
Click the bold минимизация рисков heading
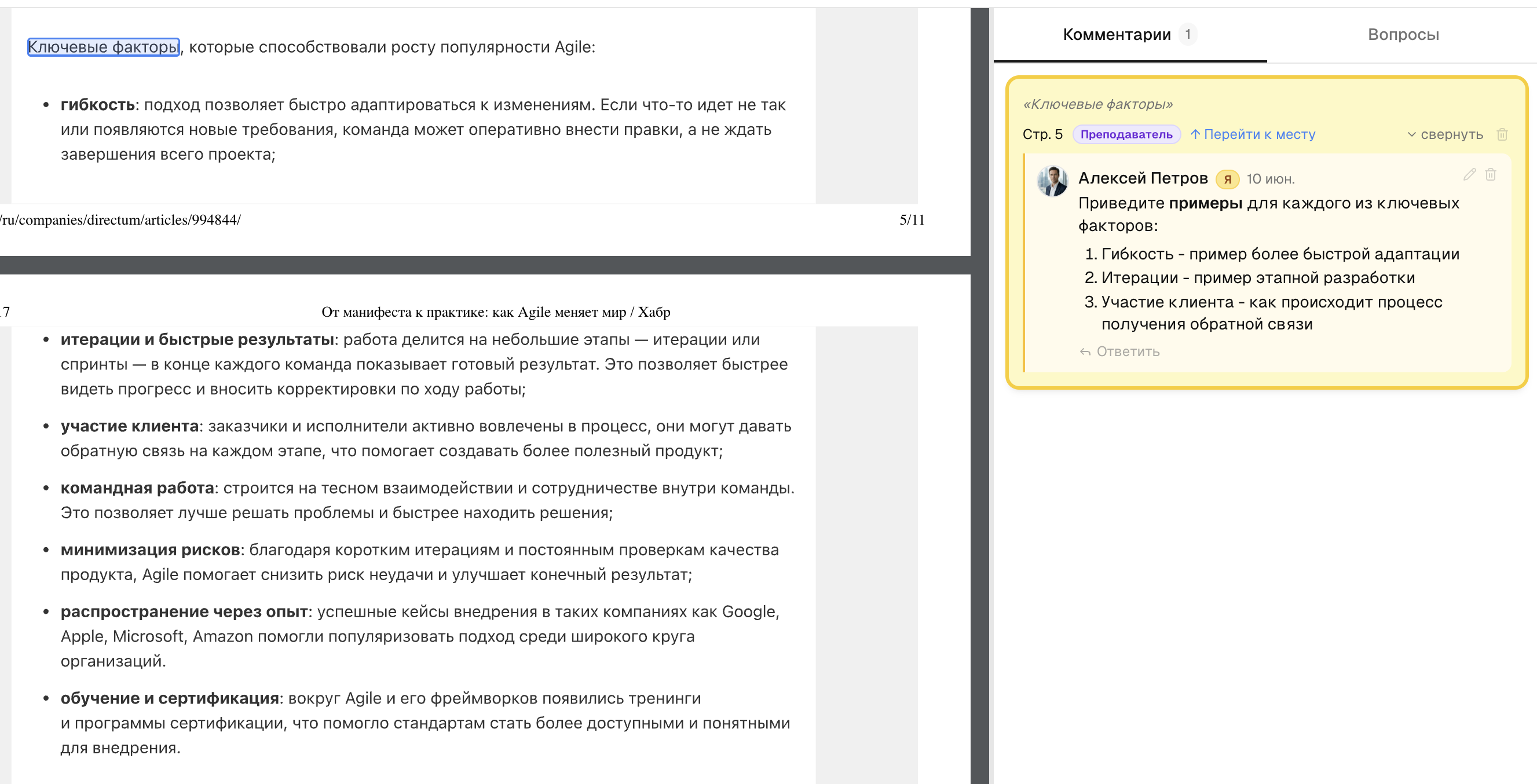coord(151,549)
